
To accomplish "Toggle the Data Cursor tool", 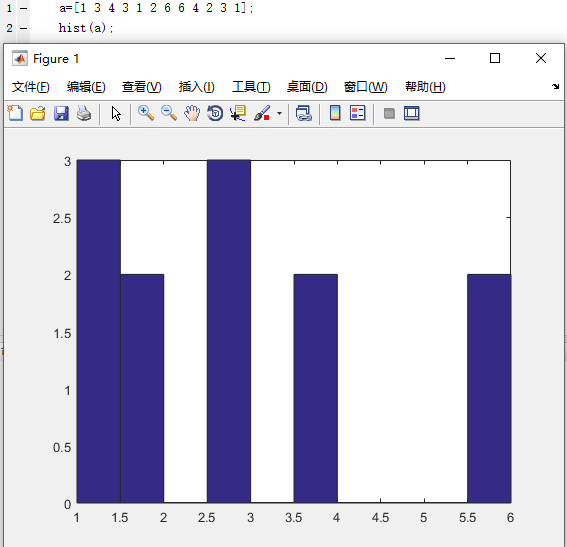I will pos(238,113).
